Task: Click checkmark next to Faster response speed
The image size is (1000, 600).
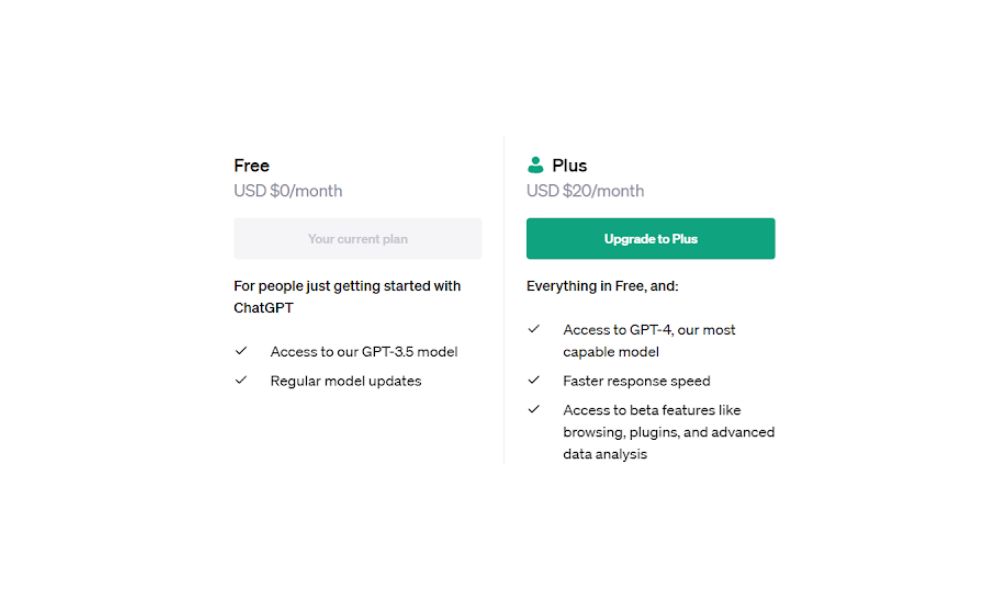Action: (x=534, y=380)
